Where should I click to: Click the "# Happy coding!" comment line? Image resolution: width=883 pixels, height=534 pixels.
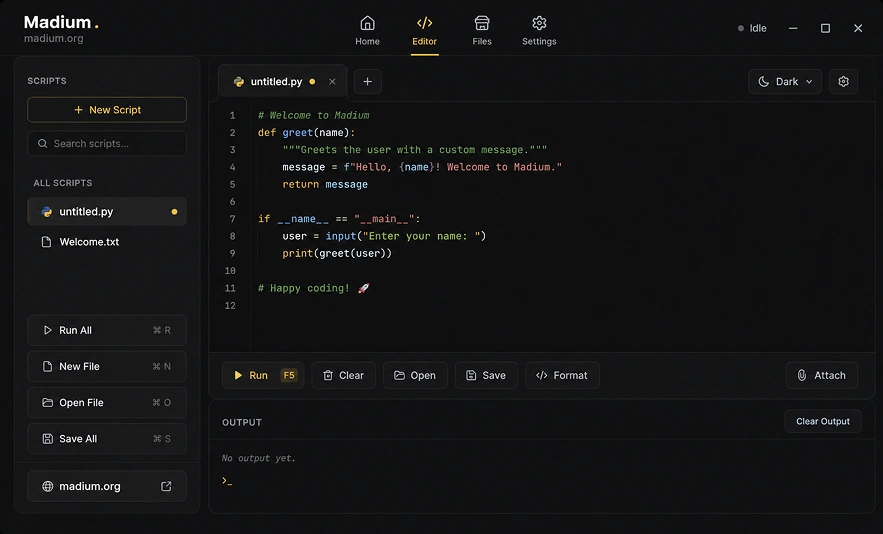[314, 288]
